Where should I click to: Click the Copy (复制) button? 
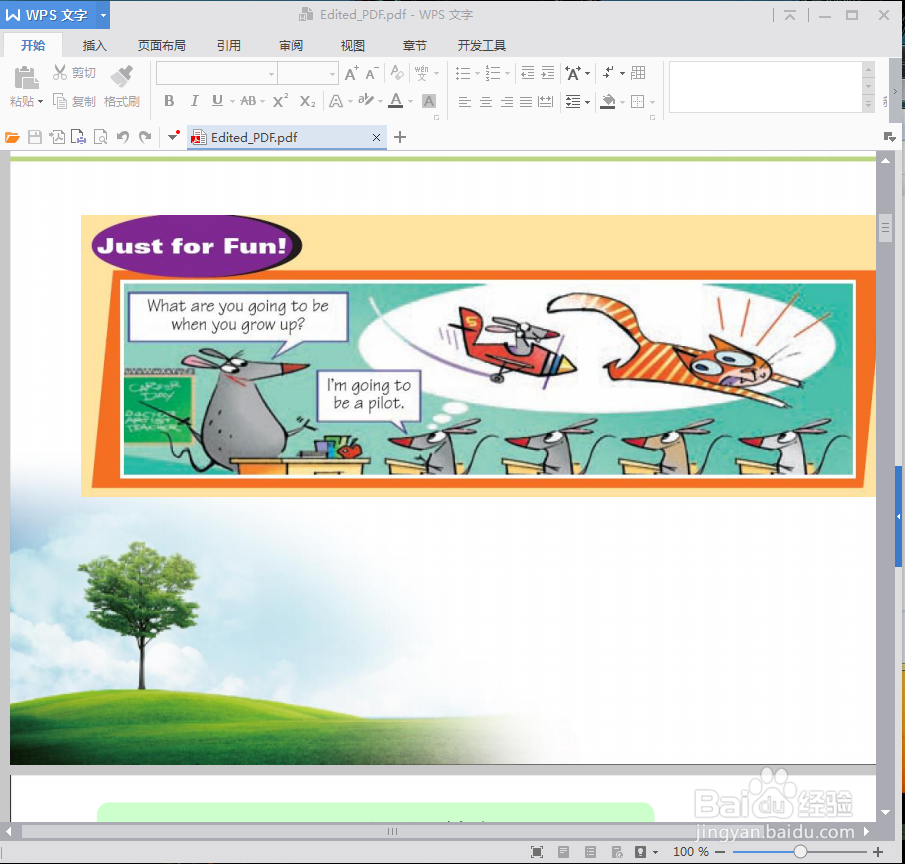[74, 102]
